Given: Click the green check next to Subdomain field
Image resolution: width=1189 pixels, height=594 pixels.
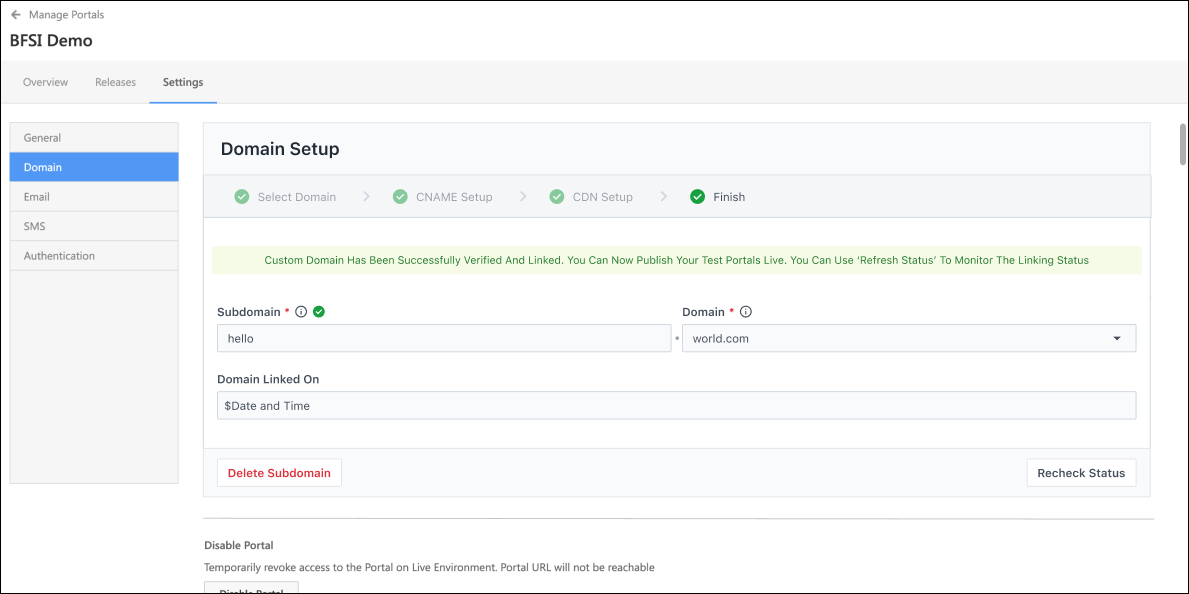Looking at the screenshot, I should (x=318, y=311).
